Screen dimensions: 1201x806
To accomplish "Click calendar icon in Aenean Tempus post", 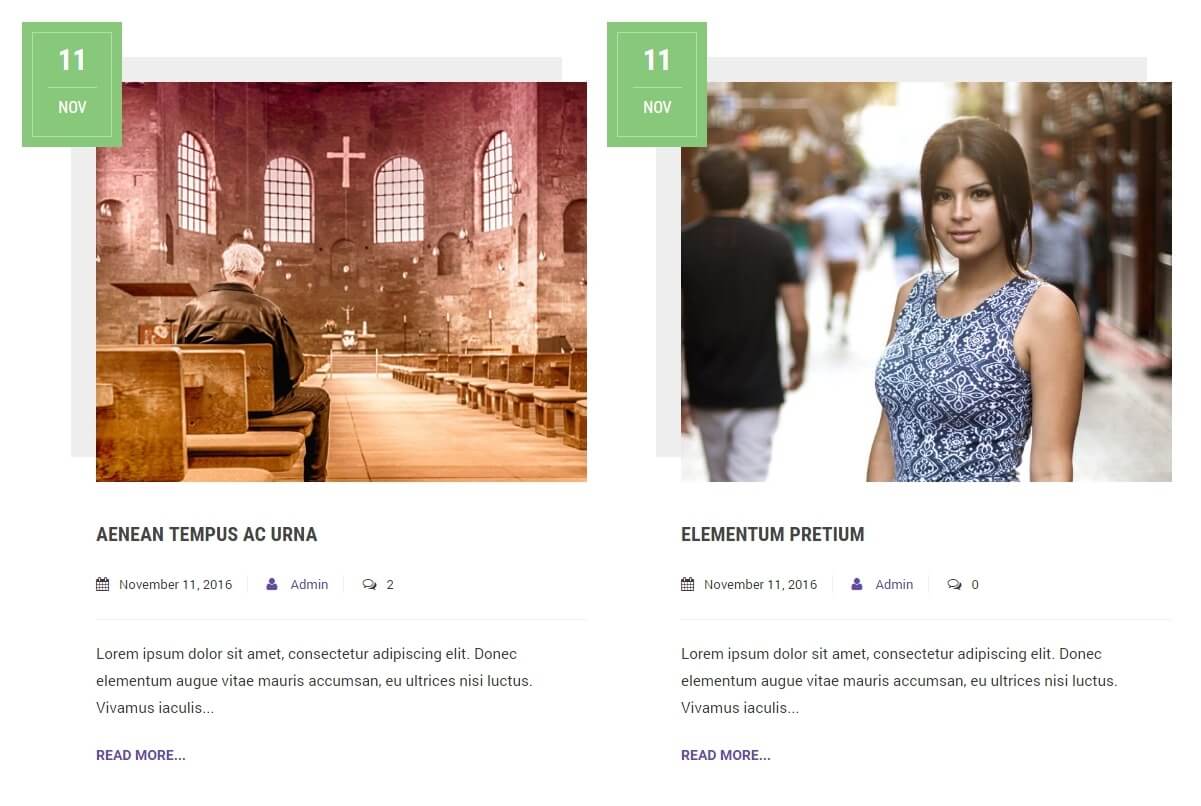I will click(102, 584).
